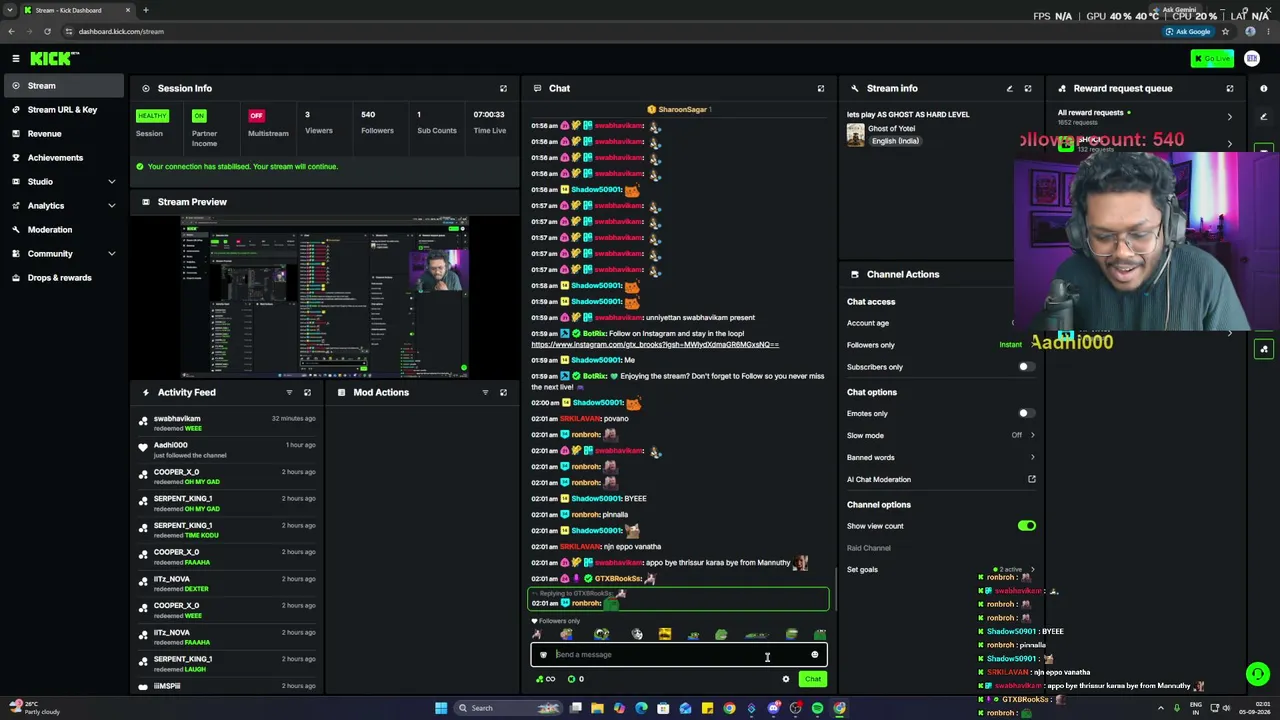The height and width of the screenshot is (720, 1280).
Task: Open chat settings gear icon
Action: [x=786, y=679]
